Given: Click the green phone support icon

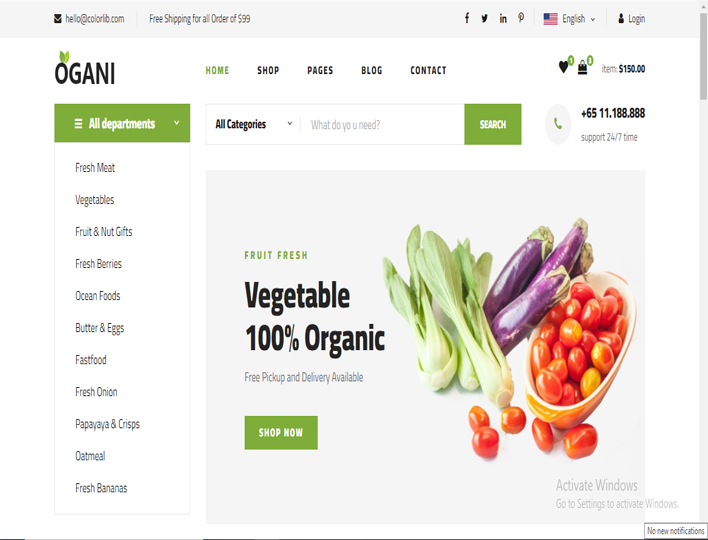Looking at the screenshot, I should point(558,124).
